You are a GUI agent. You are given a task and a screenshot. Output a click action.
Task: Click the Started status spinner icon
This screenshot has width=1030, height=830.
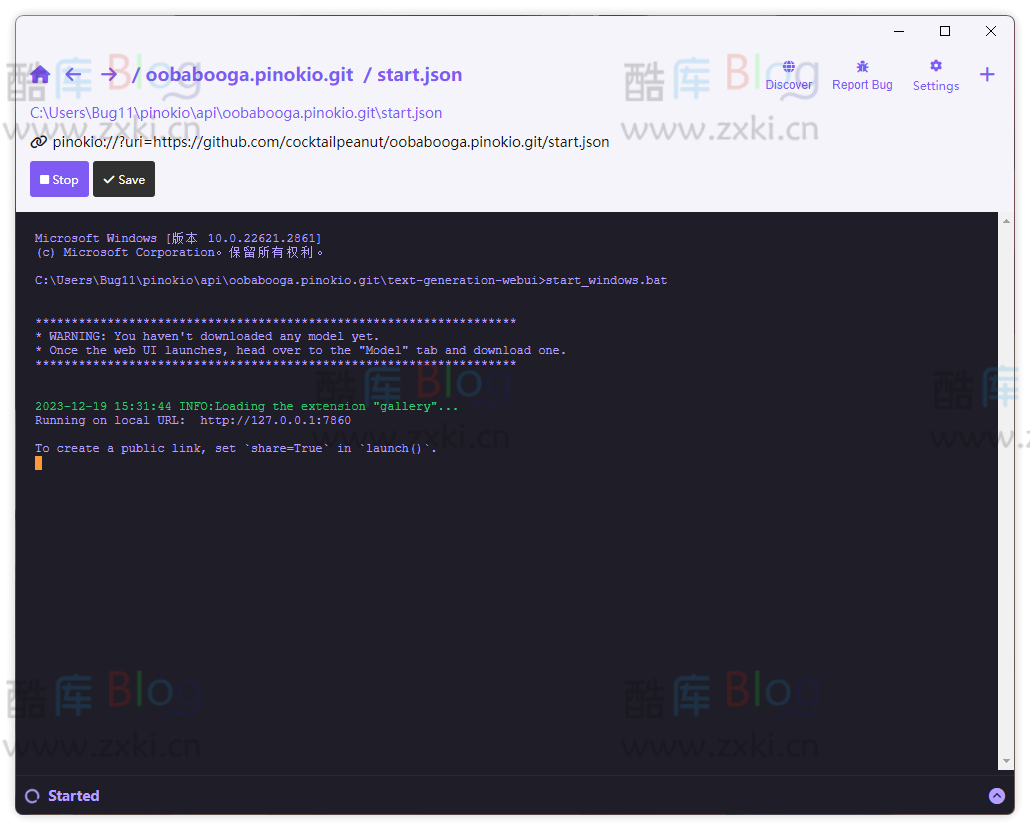(33, 795)
